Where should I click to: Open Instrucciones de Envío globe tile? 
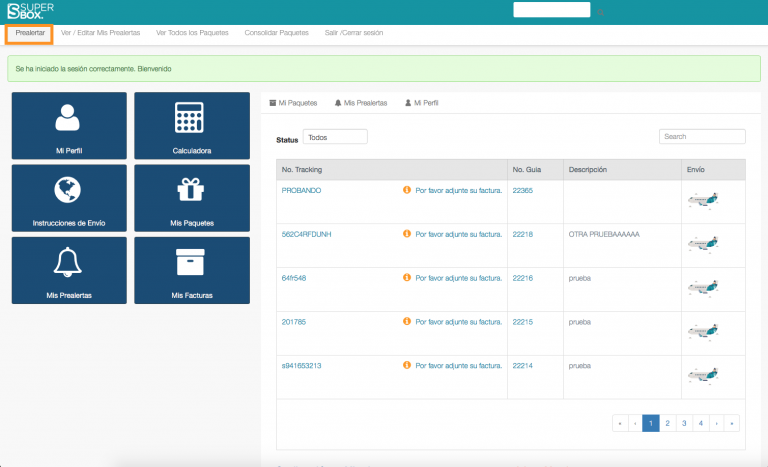69,198
